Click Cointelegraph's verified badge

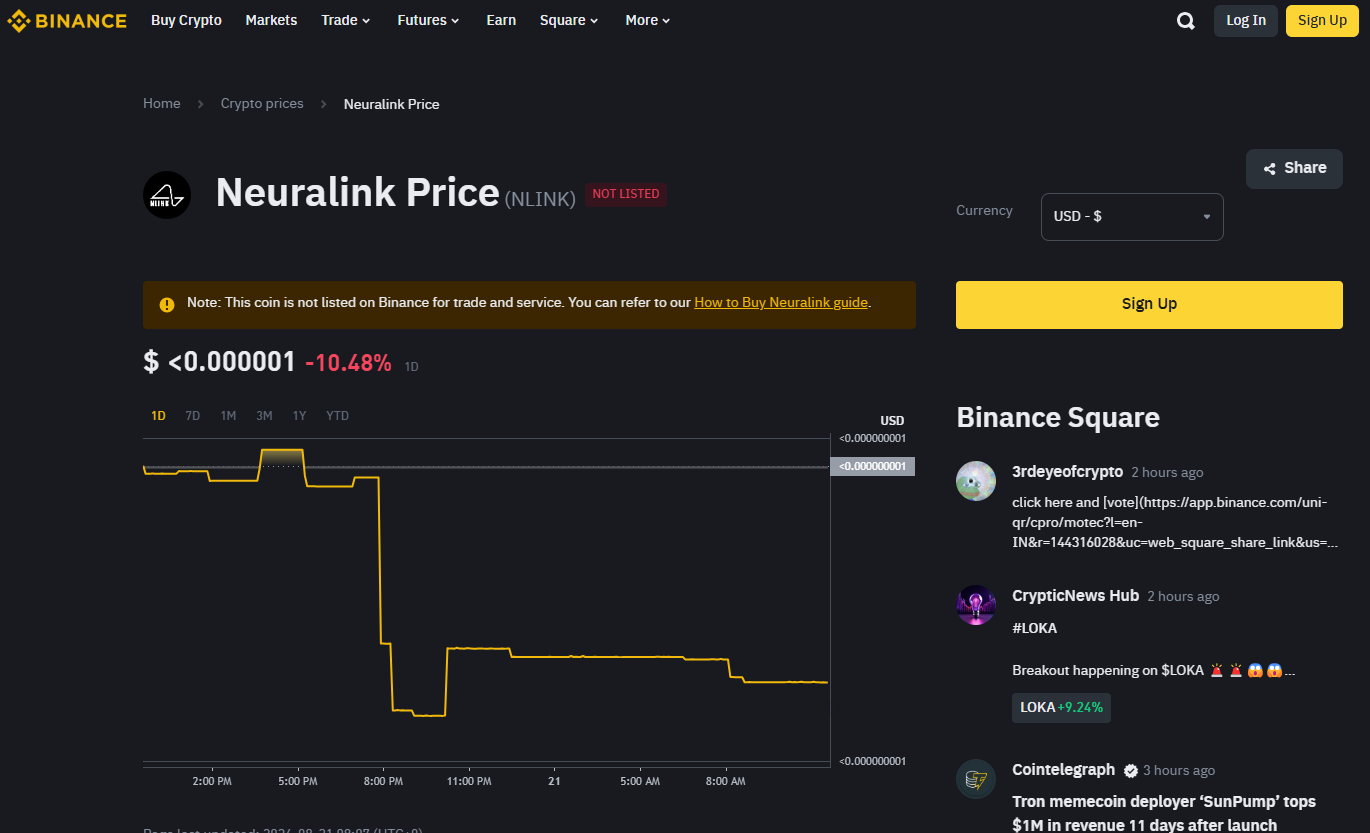pyautogui.click(x=1131, y=771)
